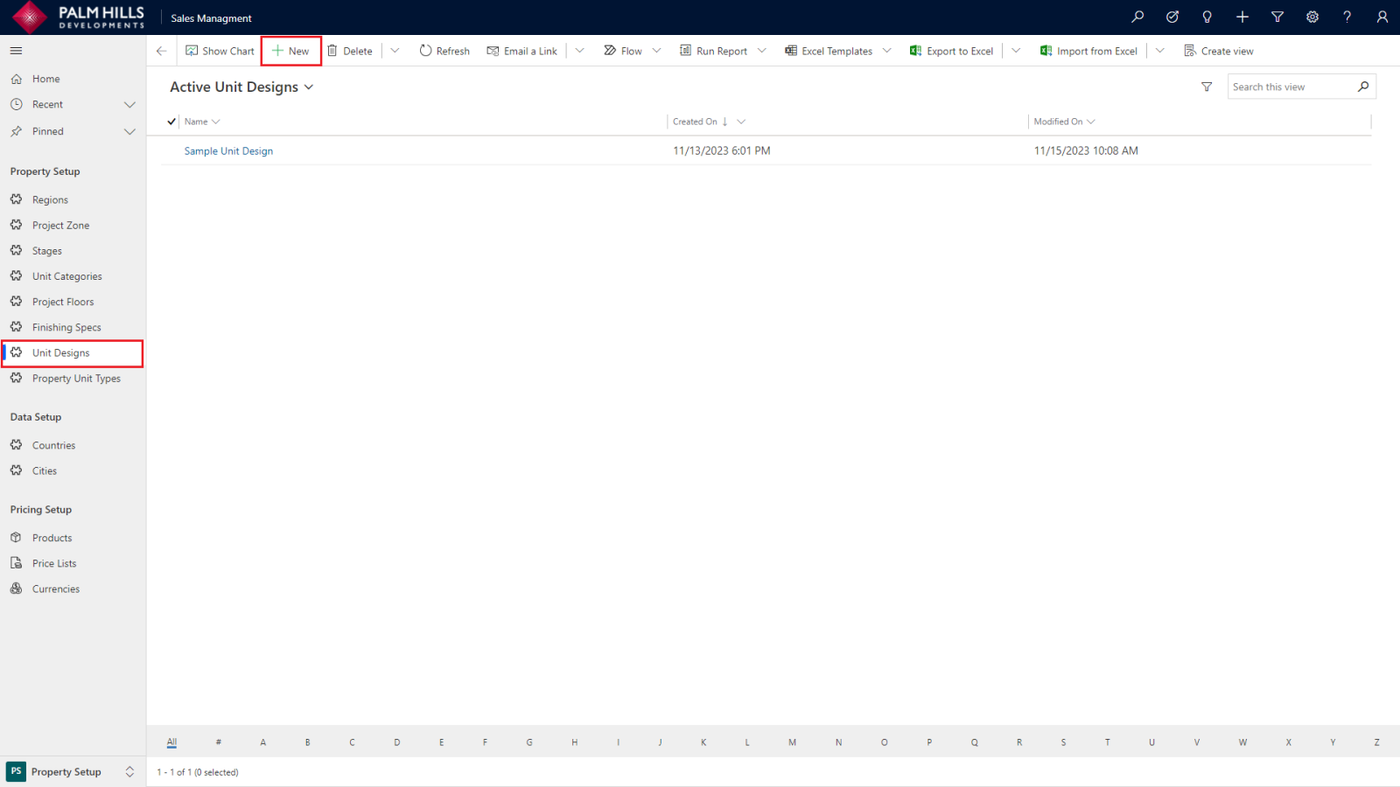Collapse the hamburger navigation menu
The width and height of the screenshot is (1400, 787).
(x=16, y=50)
